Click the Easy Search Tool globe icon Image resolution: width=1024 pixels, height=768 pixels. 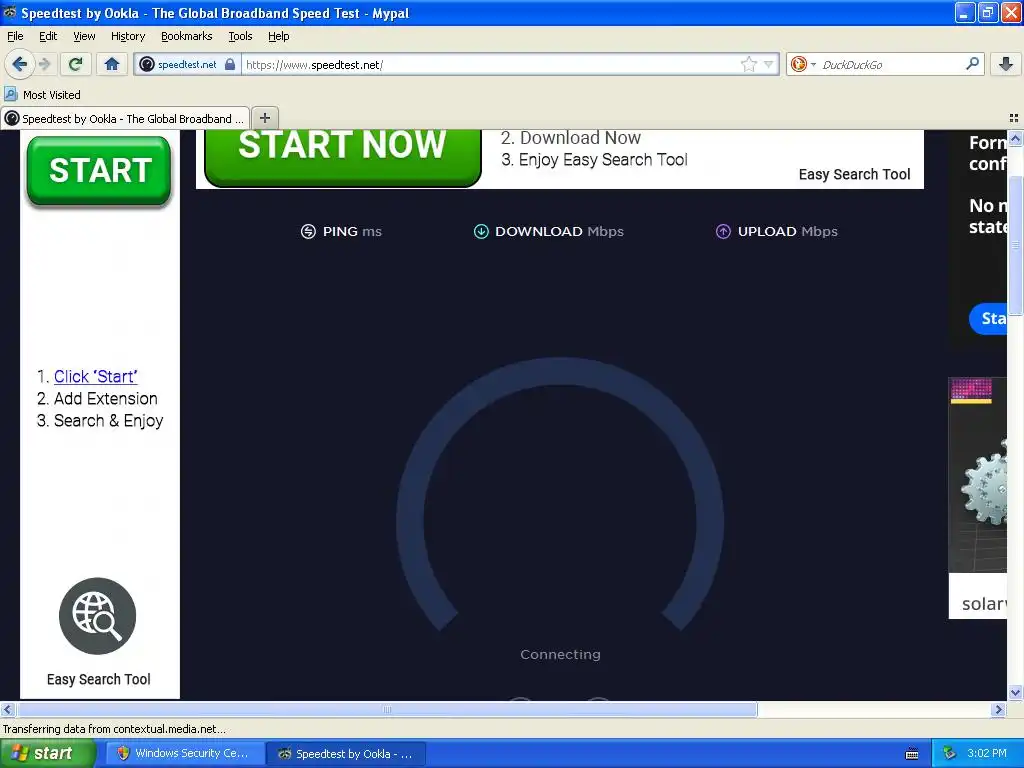click(x=97, y=616)
